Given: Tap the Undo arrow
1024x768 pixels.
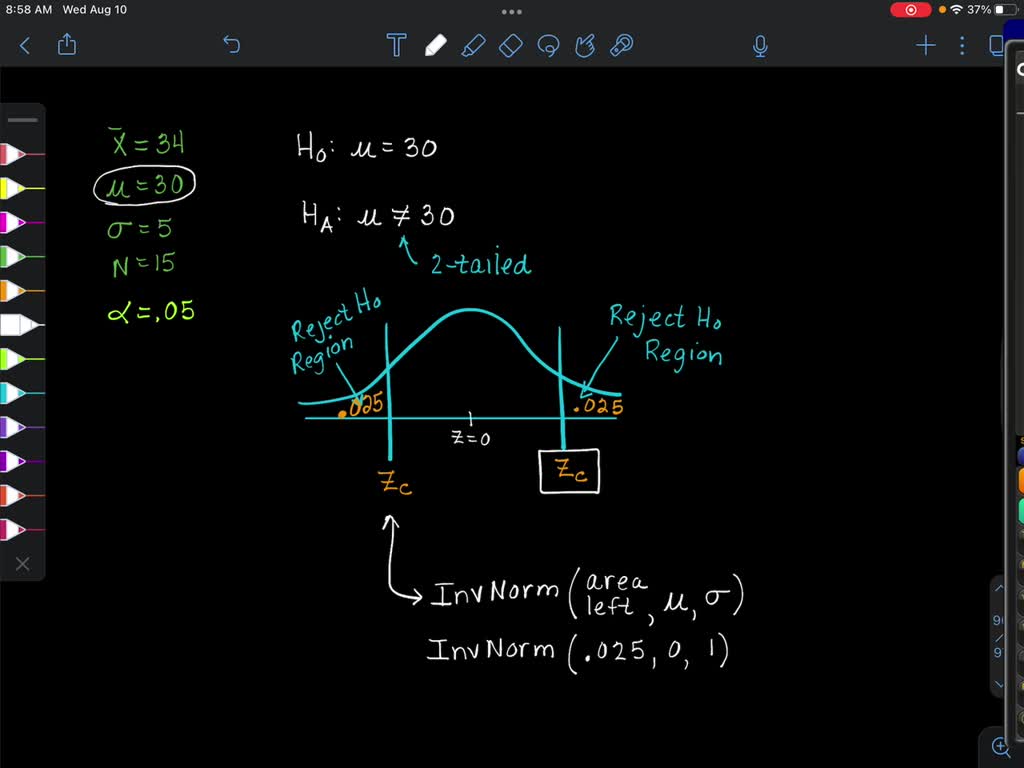Looking at the screenshot, I should 231,45.
